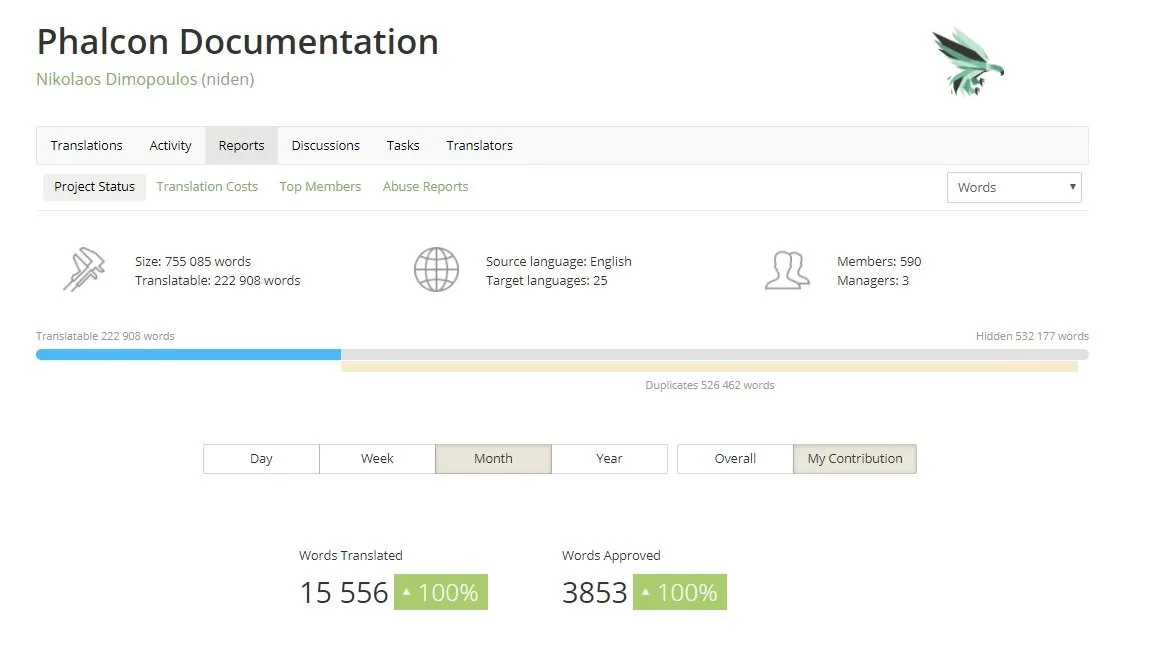This screenshot has height=645, width=1166.
Task: Set period to Week
Action: 377,459
